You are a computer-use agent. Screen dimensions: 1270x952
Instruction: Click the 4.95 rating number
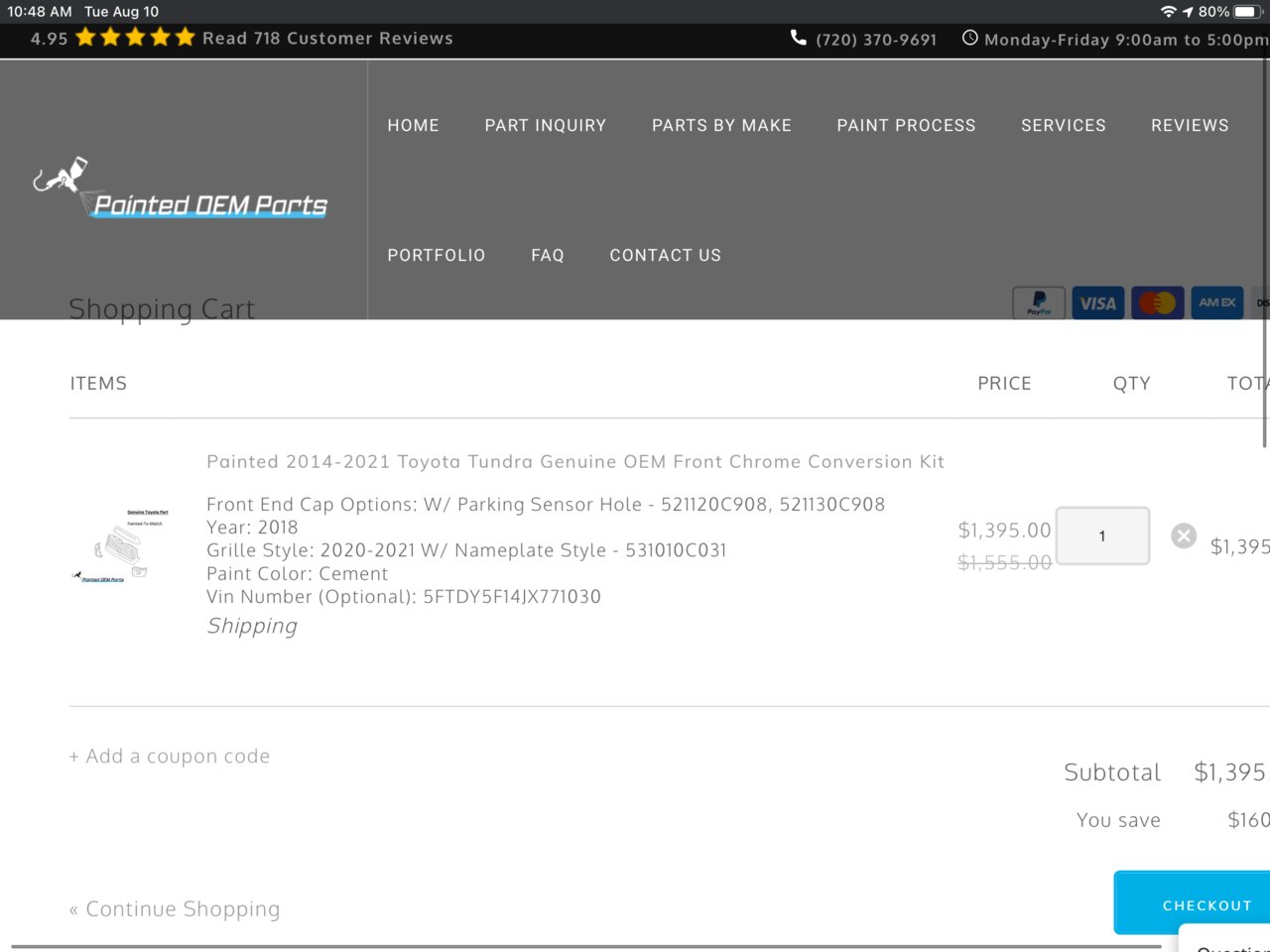pos(50,39)
